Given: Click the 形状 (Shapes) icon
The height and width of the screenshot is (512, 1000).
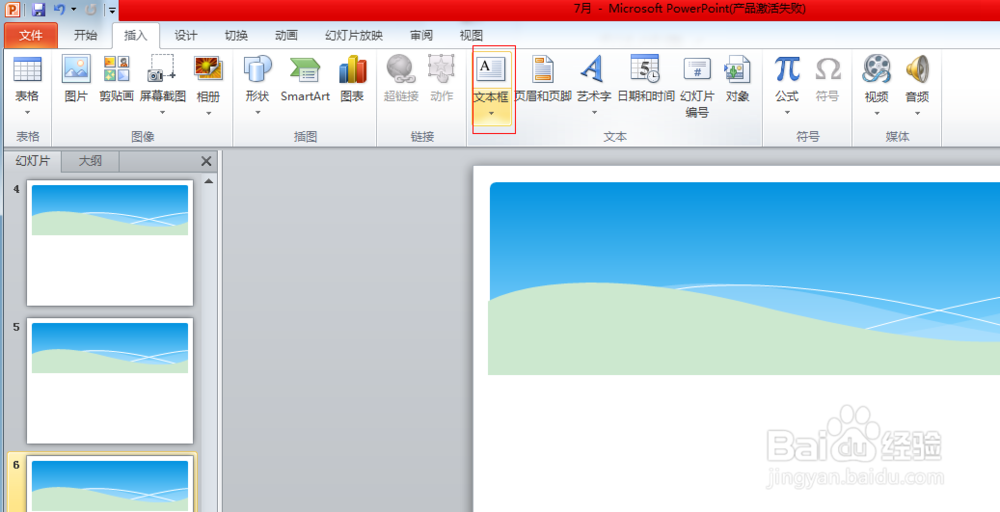Looking at the screenshot, I should pos(258,69).
